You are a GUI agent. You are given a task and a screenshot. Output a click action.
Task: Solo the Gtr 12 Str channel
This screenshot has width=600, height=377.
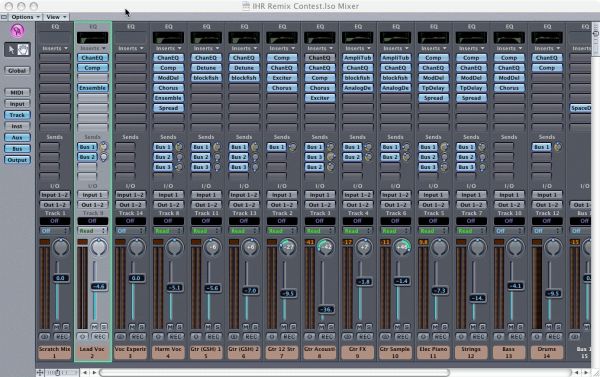coord(293,326)
